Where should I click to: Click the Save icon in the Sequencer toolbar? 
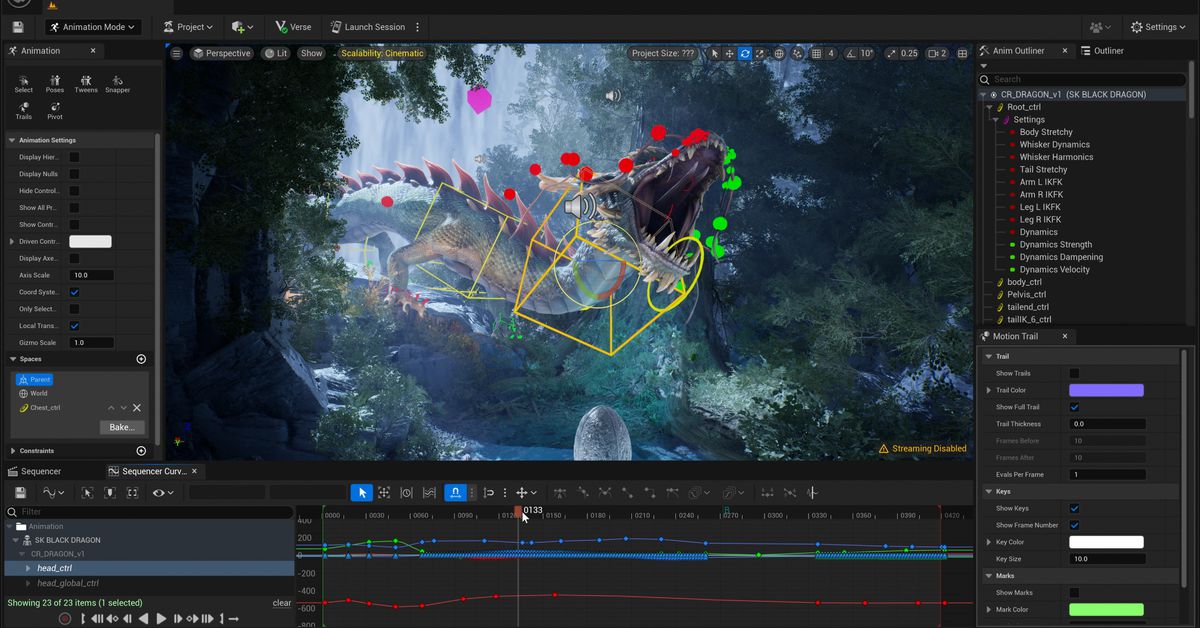(18, 492)
